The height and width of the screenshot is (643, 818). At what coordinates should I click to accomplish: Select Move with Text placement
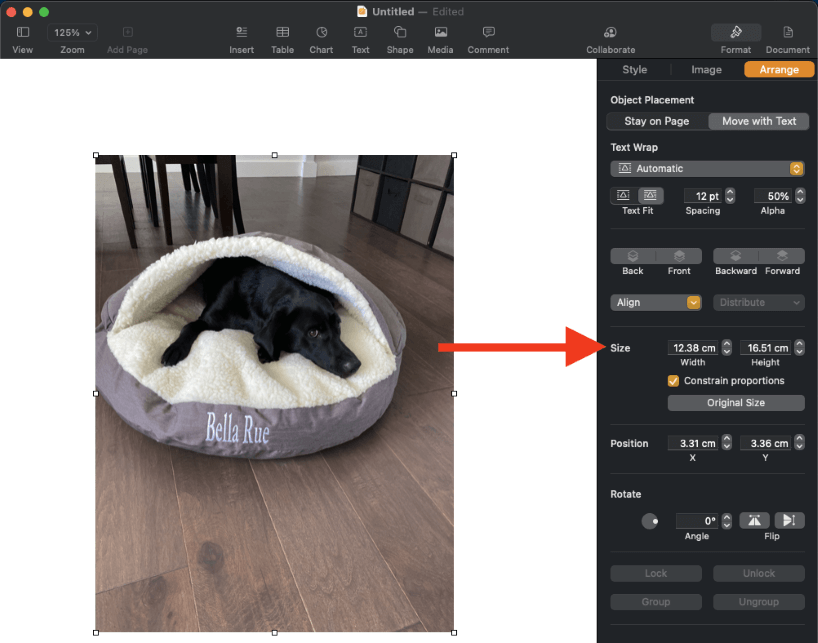coord(758,121)
